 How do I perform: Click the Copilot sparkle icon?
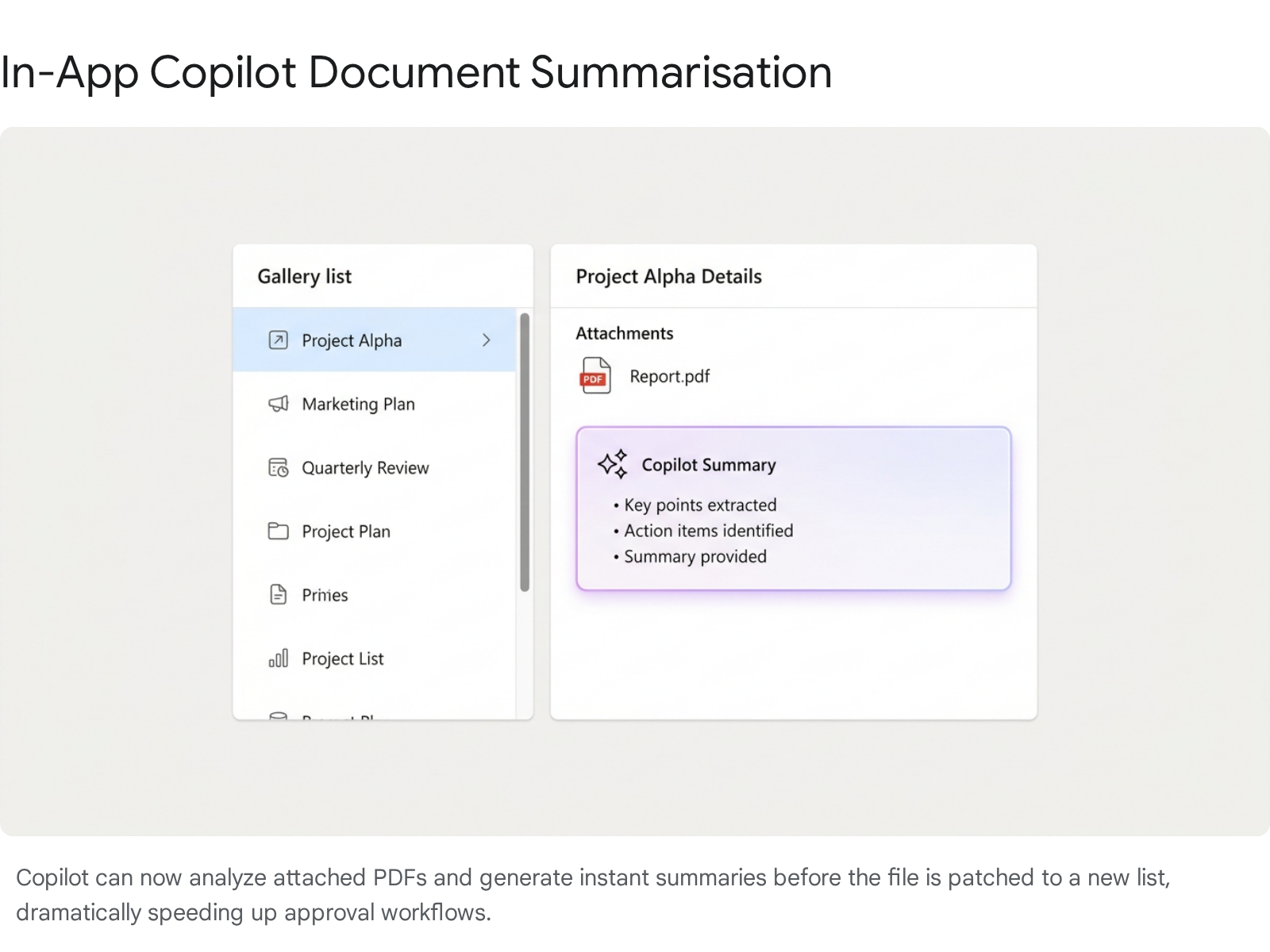point(613,464)
